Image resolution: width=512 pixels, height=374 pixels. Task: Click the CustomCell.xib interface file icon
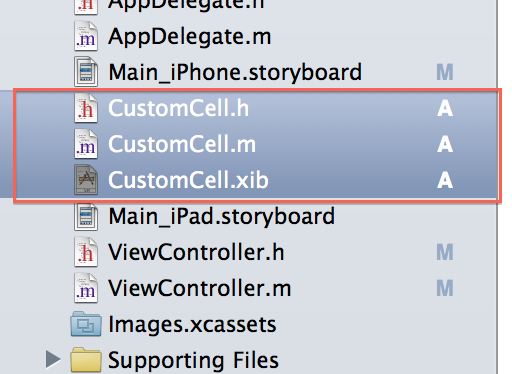86,180
